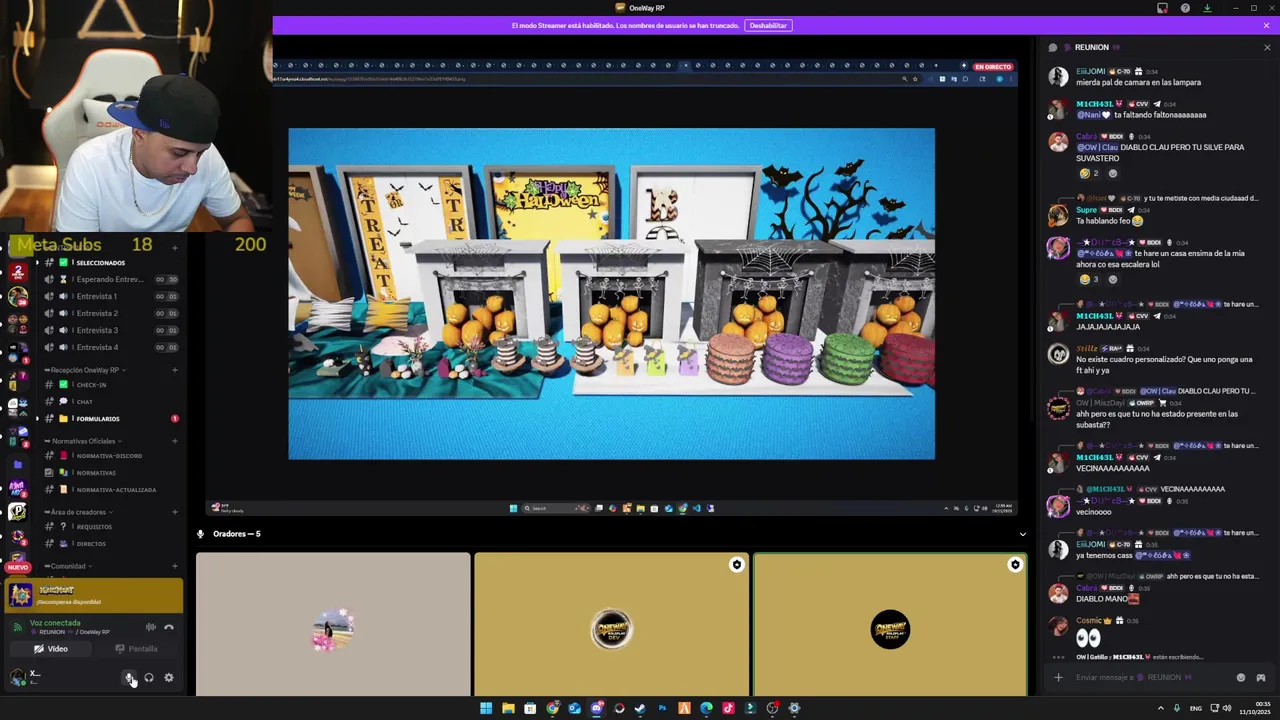Screen dimensions: 1280x720
Task: Collapse the Comunidad category
Action: point(70,566)
